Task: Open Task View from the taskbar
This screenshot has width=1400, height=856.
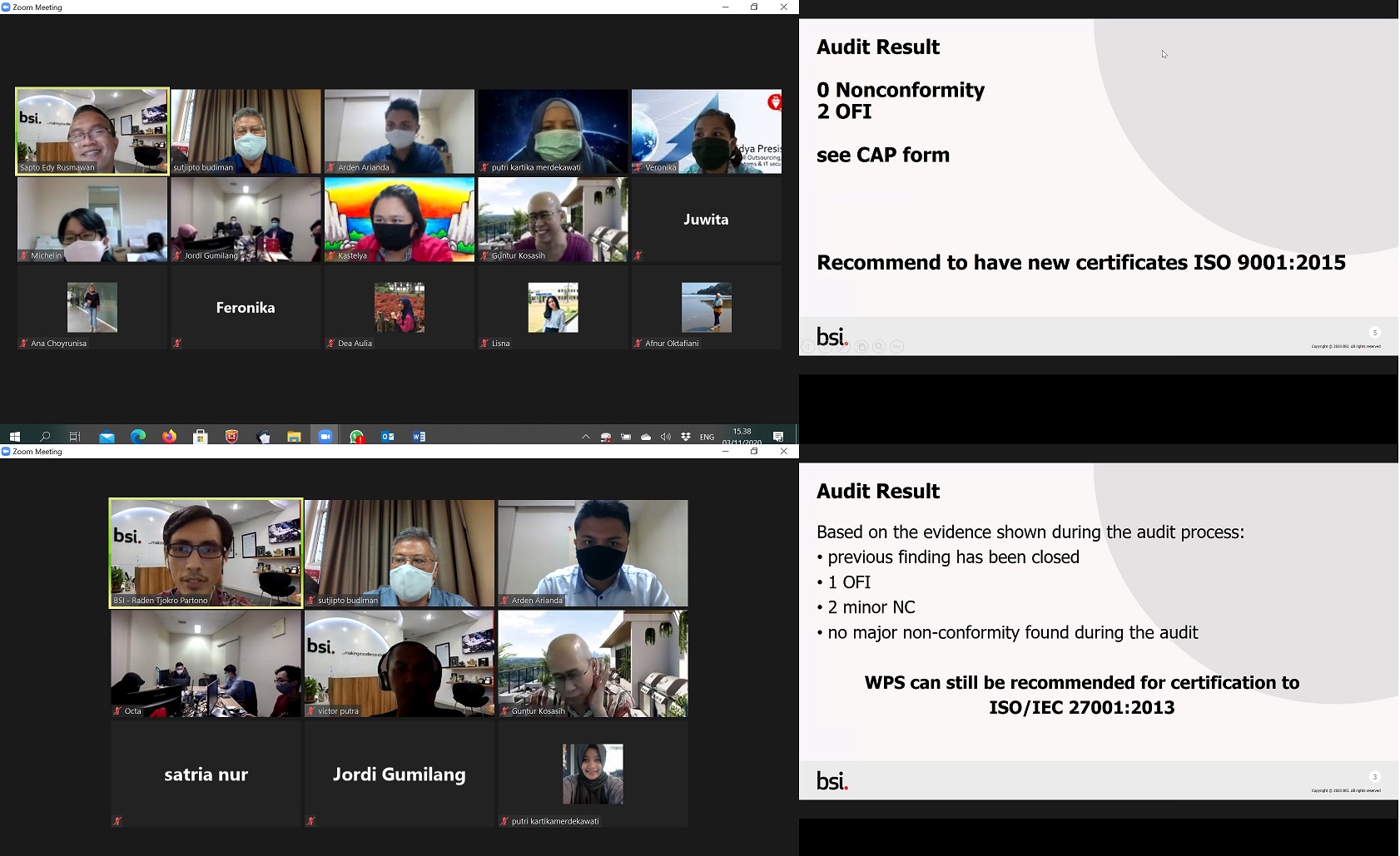Action: (x=75, y=436)
